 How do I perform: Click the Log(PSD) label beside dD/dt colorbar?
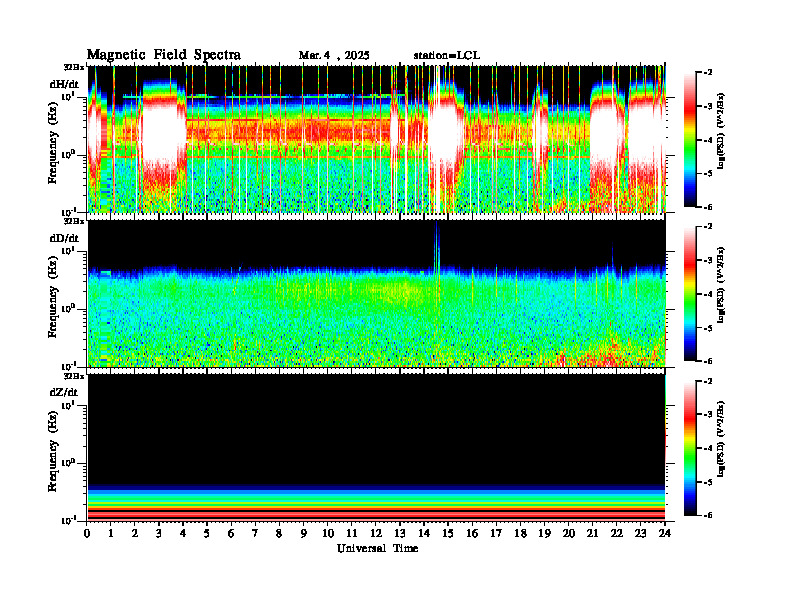coord(720,285)
